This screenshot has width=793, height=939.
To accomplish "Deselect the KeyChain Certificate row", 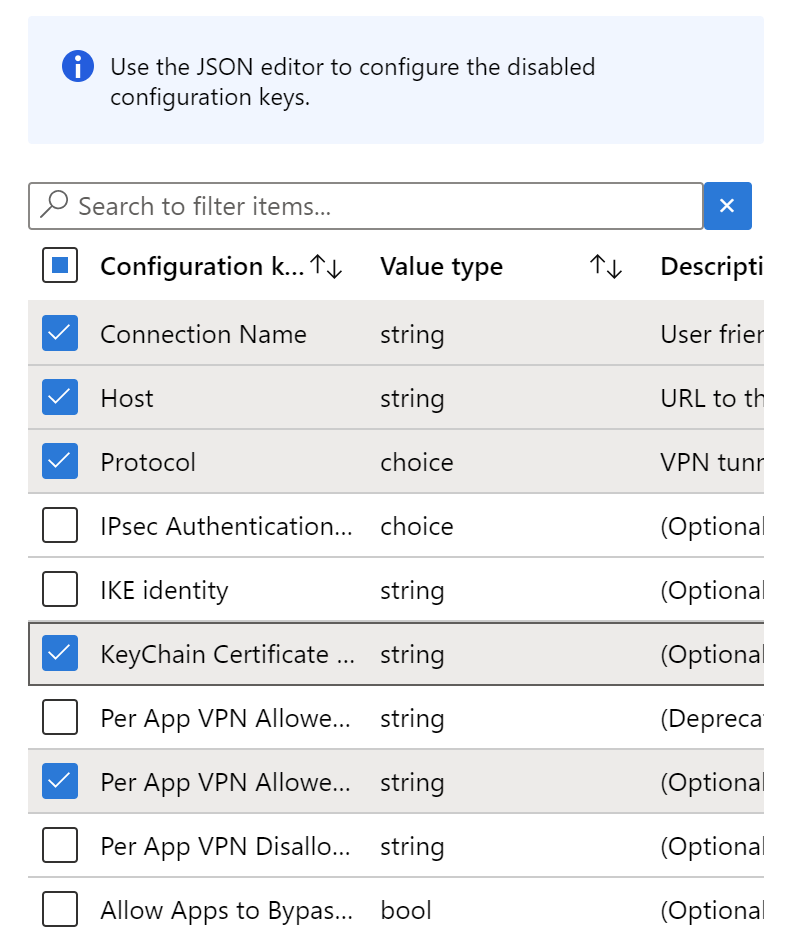I will (60, 653).
